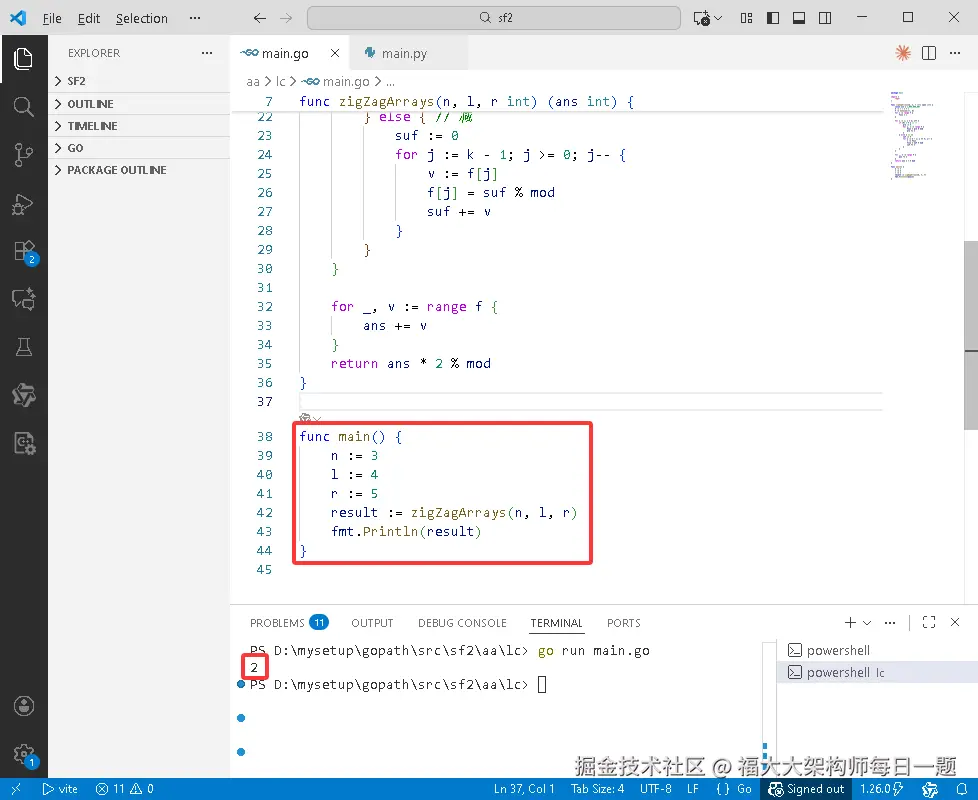Switch to the PORTS panel tab

(624, 622)
